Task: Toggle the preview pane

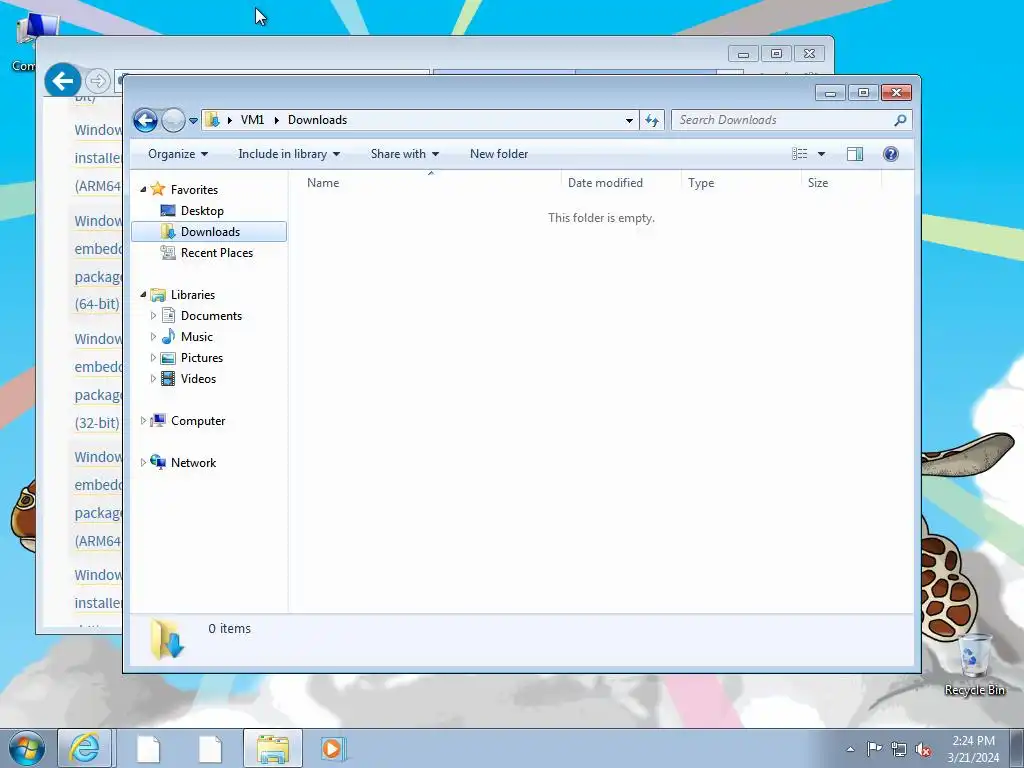Action: pyautogui.click(x=855, y=154)
